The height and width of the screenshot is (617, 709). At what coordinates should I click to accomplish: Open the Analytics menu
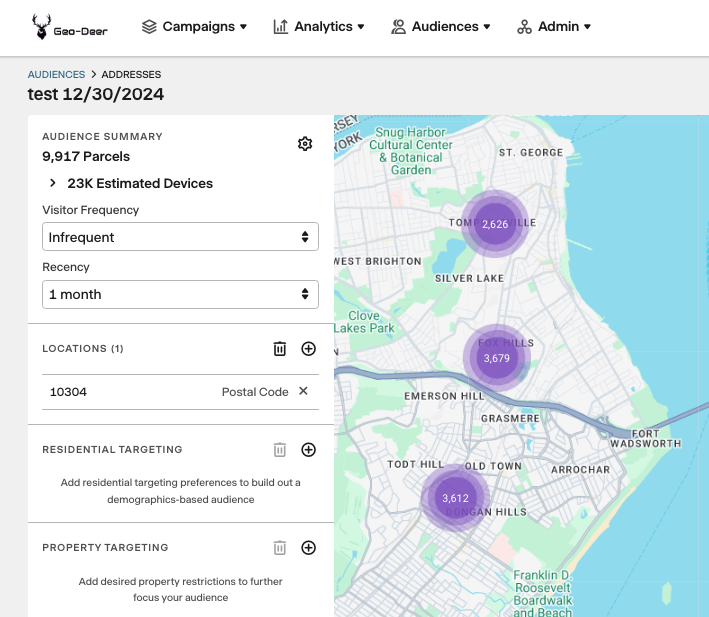(319, 27)
